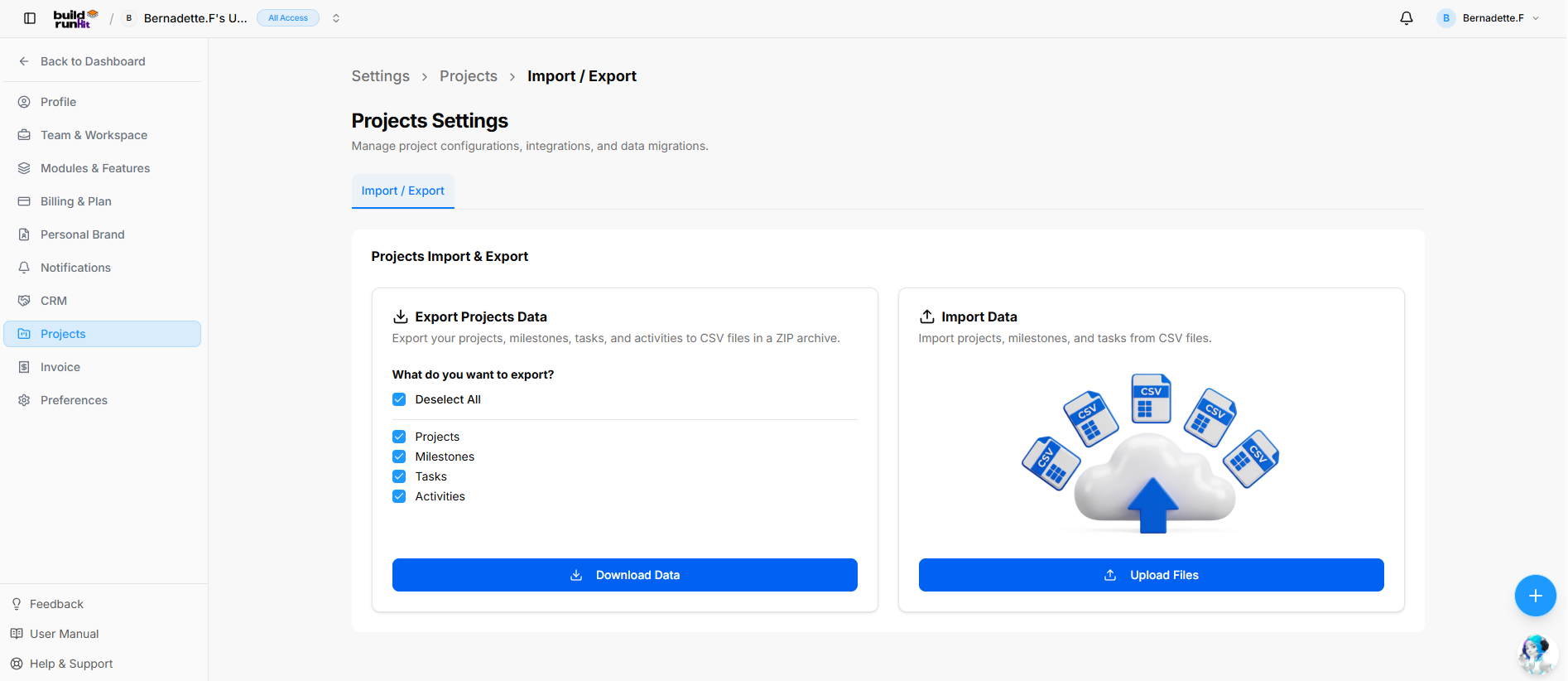Open the notifications bell in header

click(1407, 18)
